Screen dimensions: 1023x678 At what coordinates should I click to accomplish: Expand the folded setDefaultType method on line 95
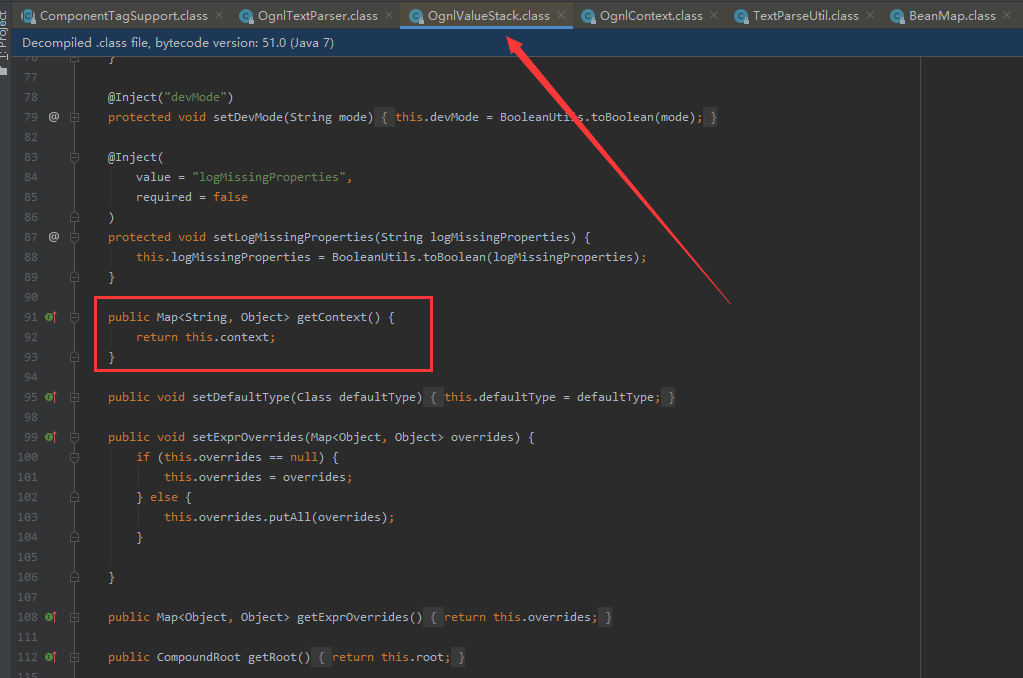coord(74,397)
